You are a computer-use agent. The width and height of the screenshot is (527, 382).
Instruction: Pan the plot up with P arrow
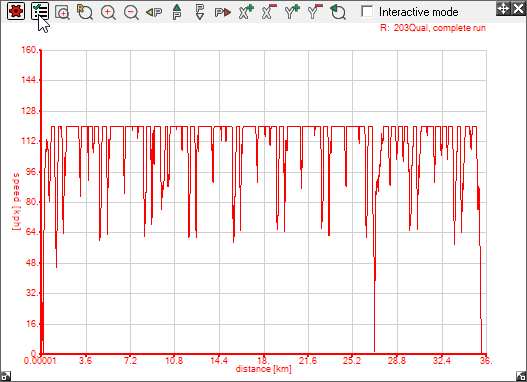tap(177, 12)
